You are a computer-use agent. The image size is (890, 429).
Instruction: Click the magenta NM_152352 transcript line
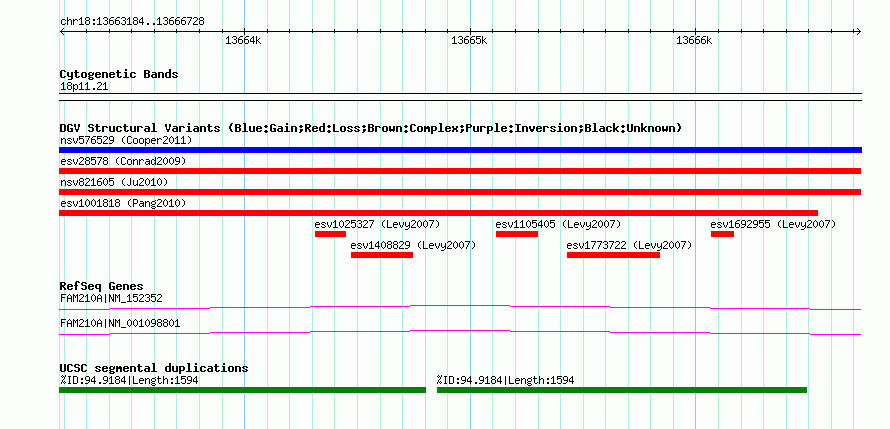(x=460, y=308)
